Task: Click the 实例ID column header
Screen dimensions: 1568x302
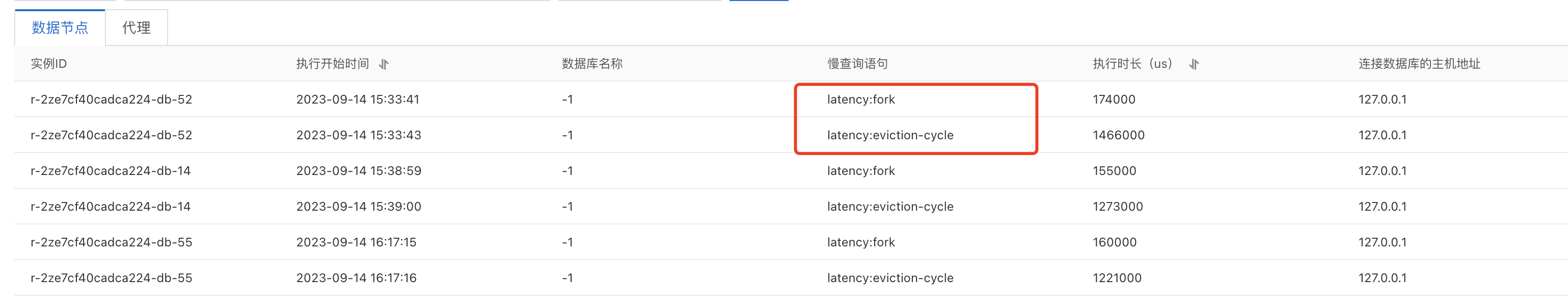Action: [49, 63]
